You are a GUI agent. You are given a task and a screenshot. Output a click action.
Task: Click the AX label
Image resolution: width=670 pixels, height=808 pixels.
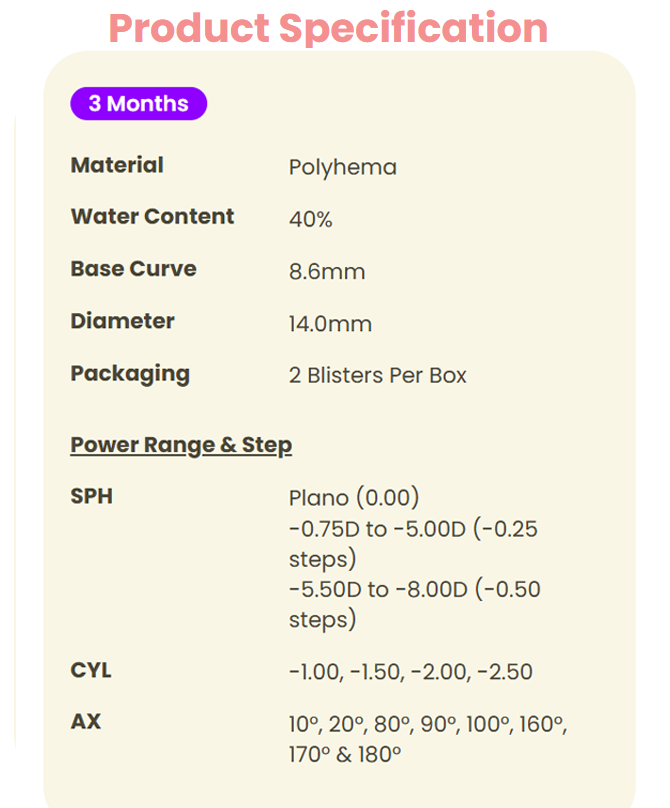(x=86, y=720)
